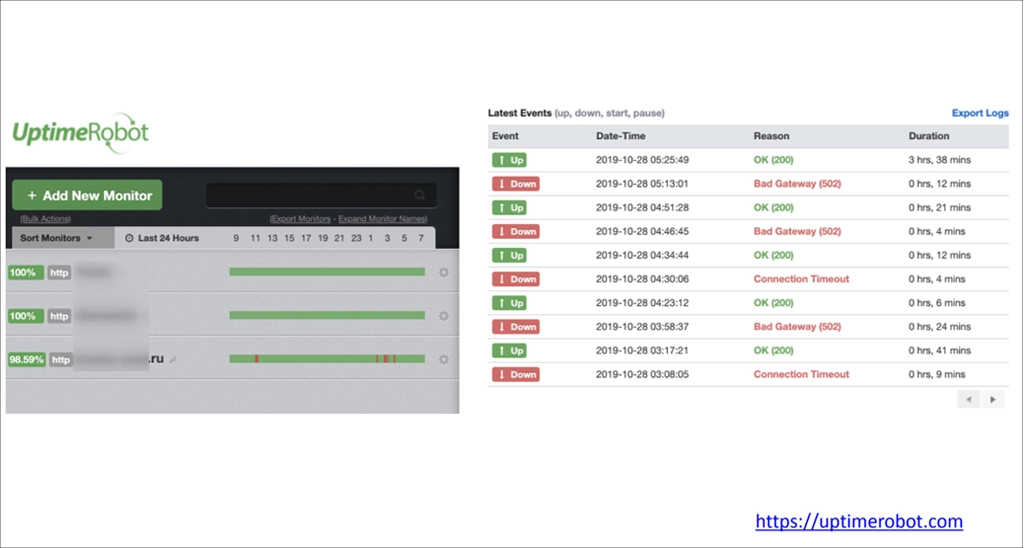Screen dimensions: 1024x548
Task: Click the 98.59% uptime badge
Action: pos(27,359)
